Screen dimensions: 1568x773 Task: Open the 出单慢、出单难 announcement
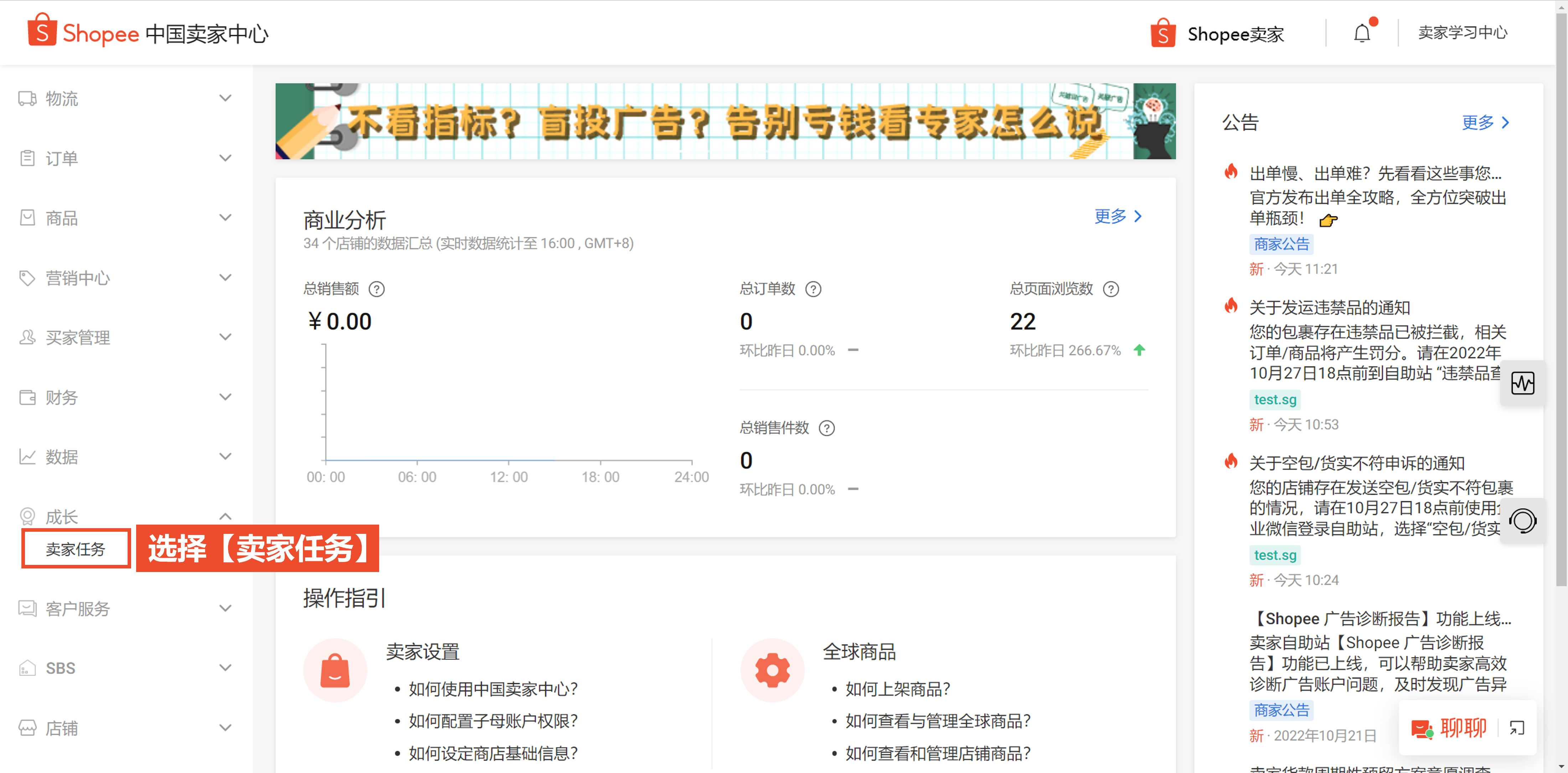point(1376,174)
